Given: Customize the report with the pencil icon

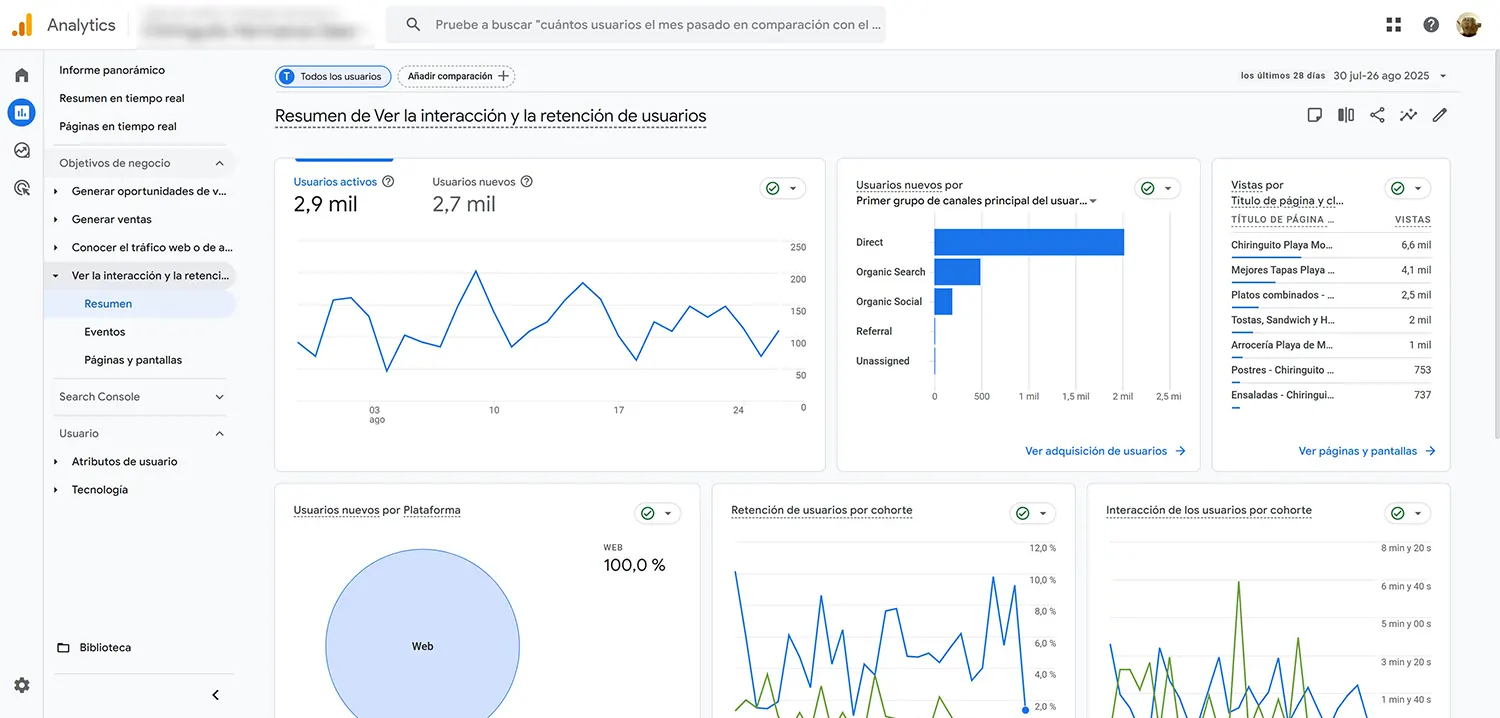Looking at the screenshot, I should pos(1439,114).
